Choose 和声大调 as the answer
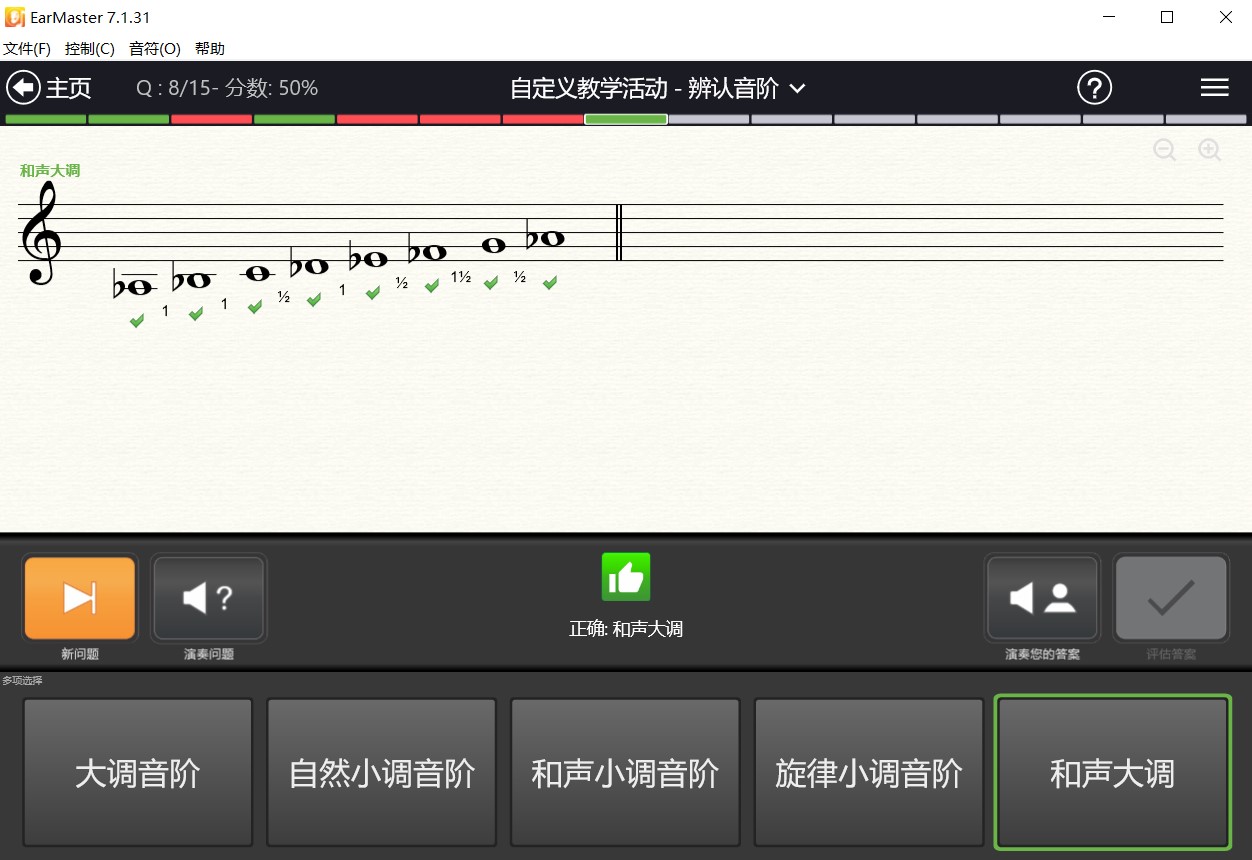This screenshot has width=1252, height=860. click(1112, 772)
